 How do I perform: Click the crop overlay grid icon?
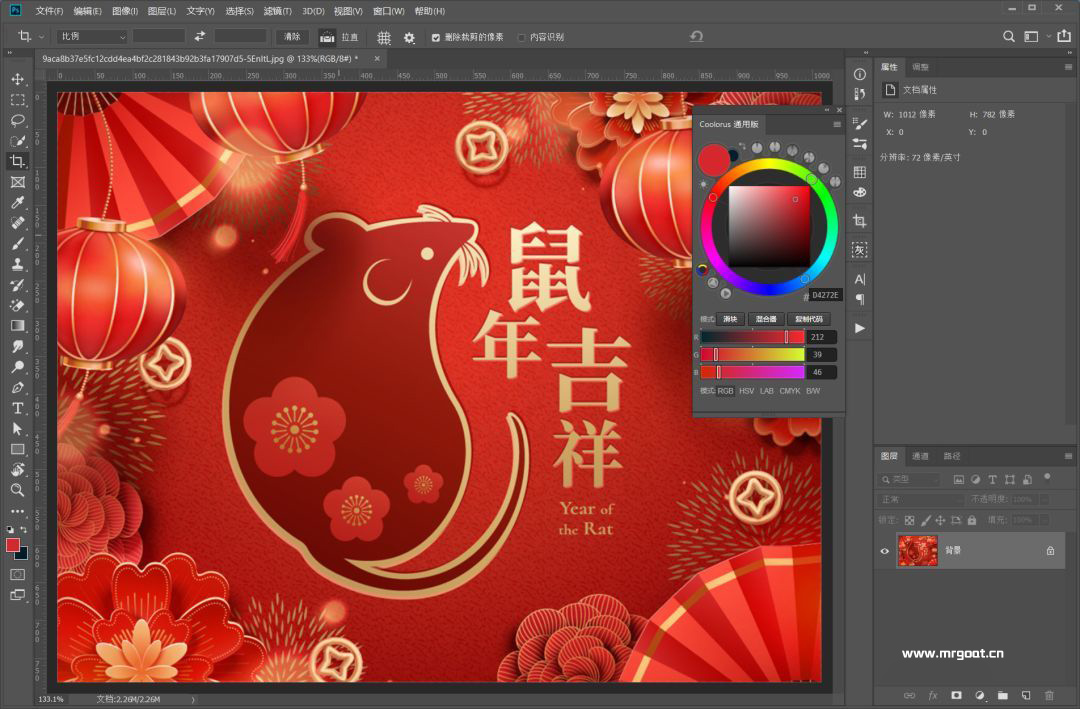click(384, 37)
